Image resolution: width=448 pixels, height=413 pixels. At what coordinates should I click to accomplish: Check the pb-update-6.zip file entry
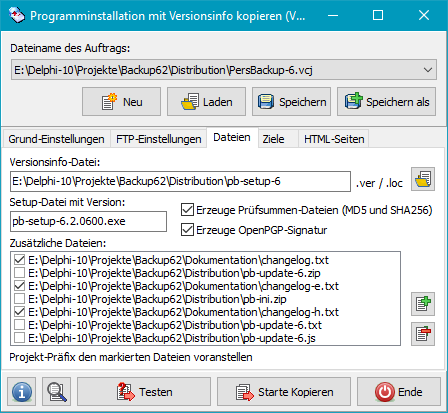[x=20, y=273]
